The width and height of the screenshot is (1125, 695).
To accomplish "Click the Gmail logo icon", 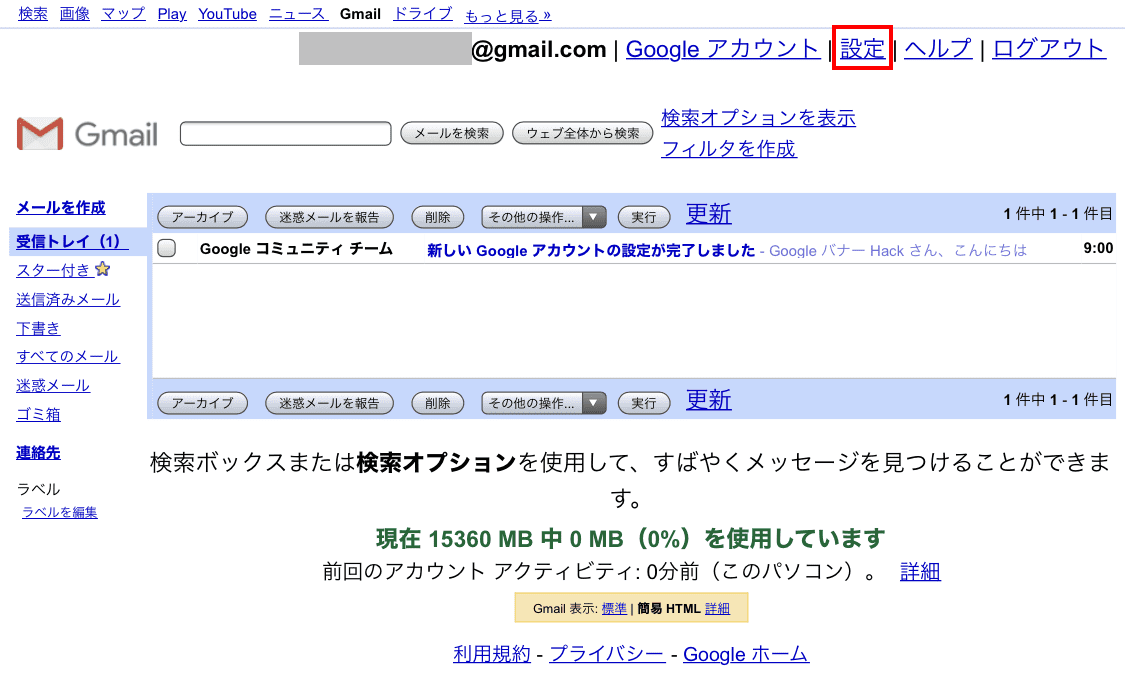I will tap(40, 133).
